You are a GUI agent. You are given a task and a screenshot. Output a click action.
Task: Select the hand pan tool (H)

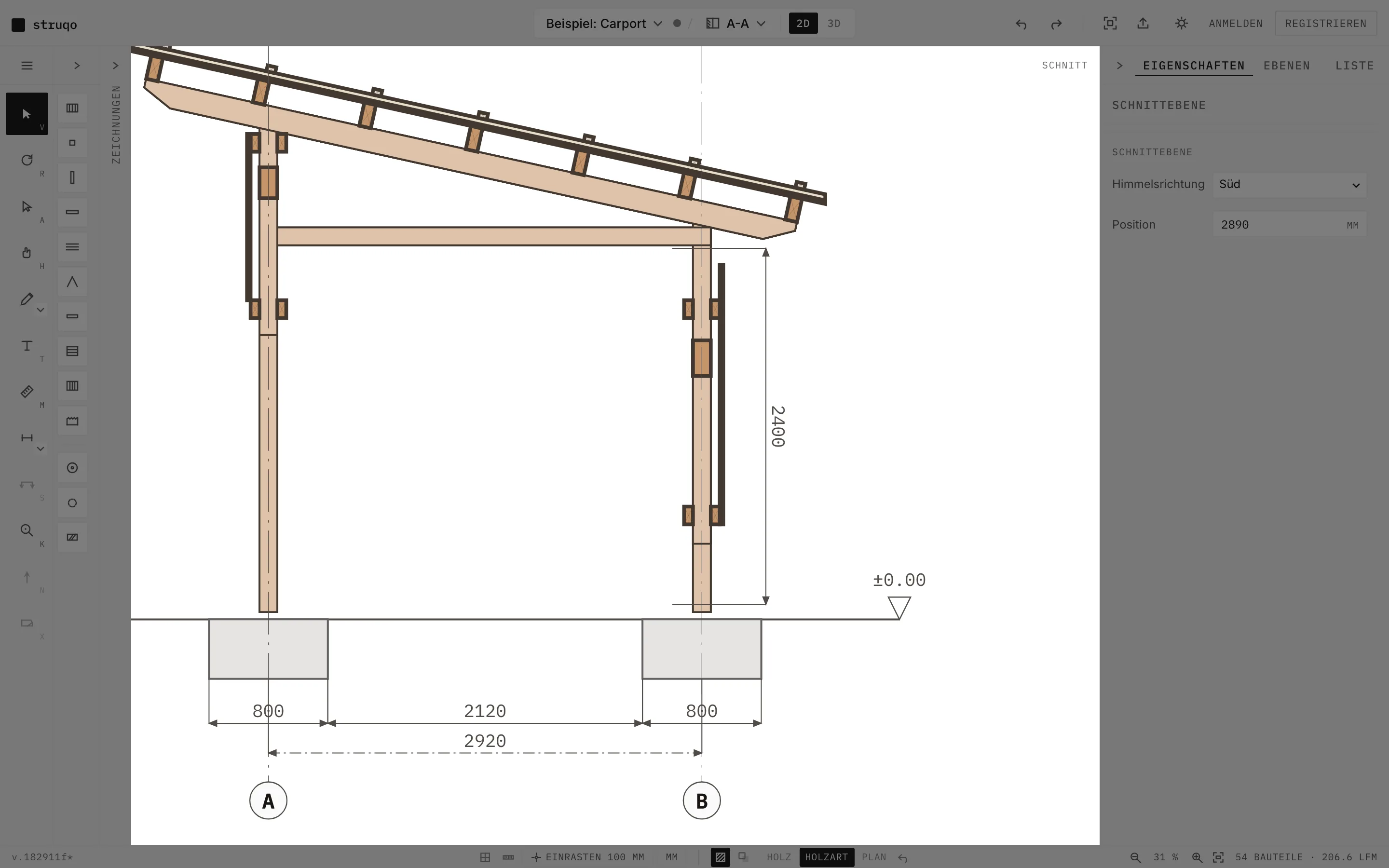click(x=27, y=253)
